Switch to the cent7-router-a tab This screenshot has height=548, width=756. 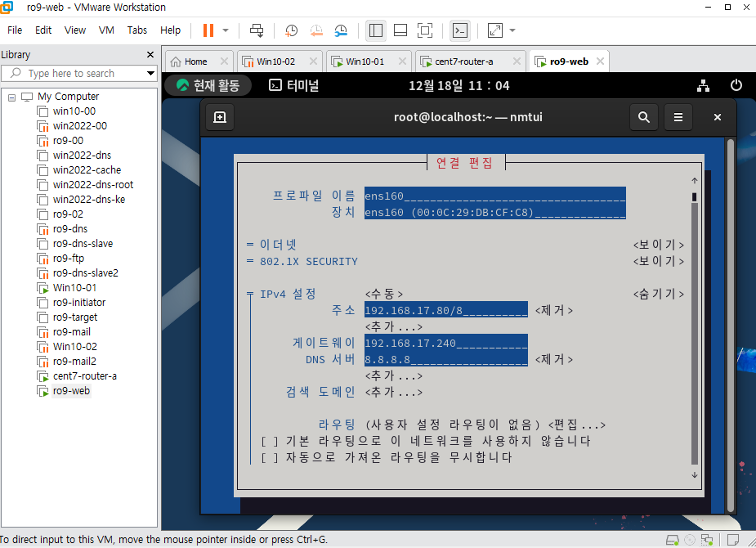pos(463,62)
